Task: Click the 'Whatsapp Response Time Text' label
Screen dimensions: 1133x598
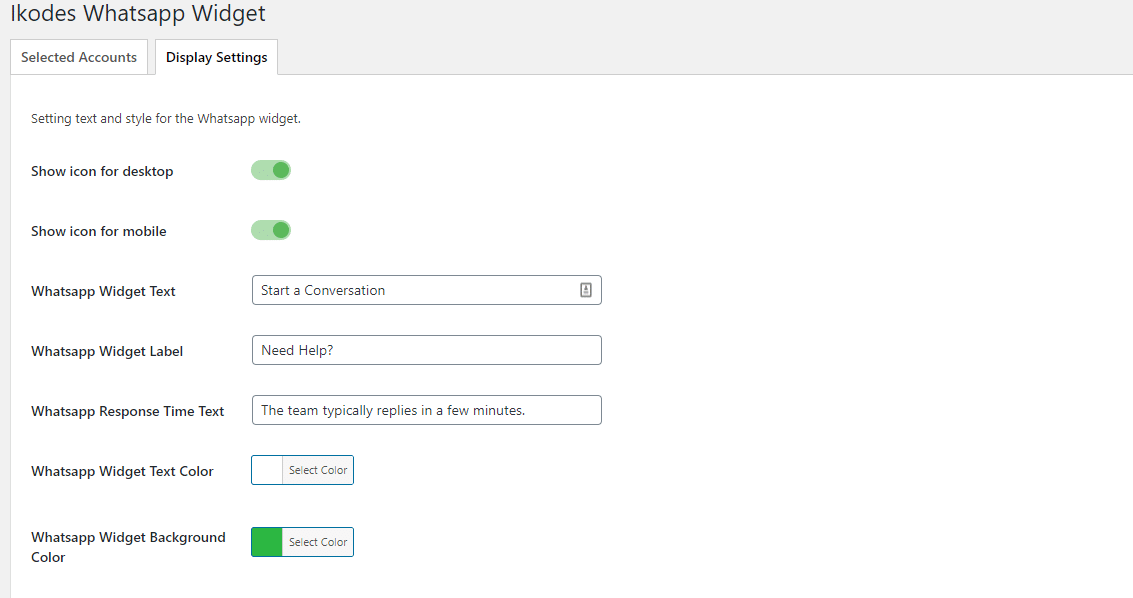Action: coord(128,411)
